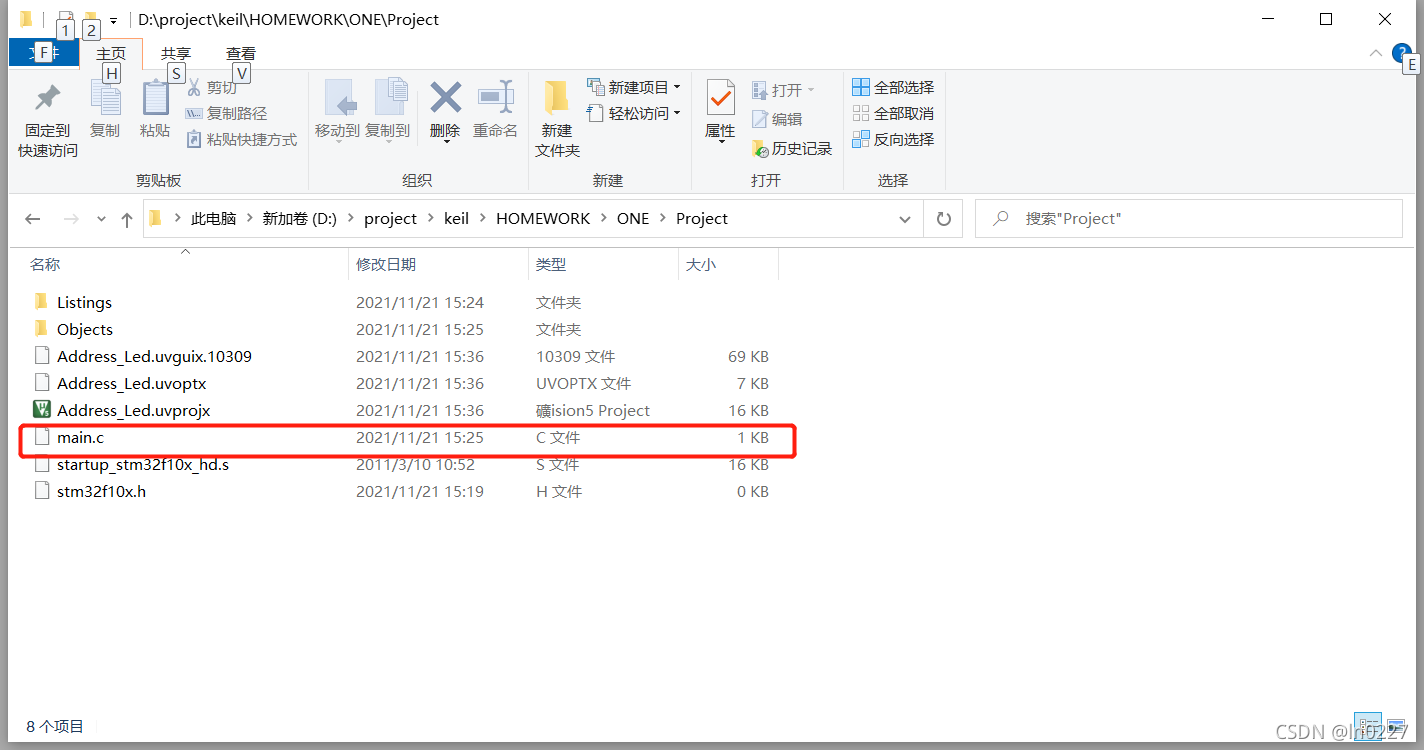Click the keil breadcrumb

[456, 219]
